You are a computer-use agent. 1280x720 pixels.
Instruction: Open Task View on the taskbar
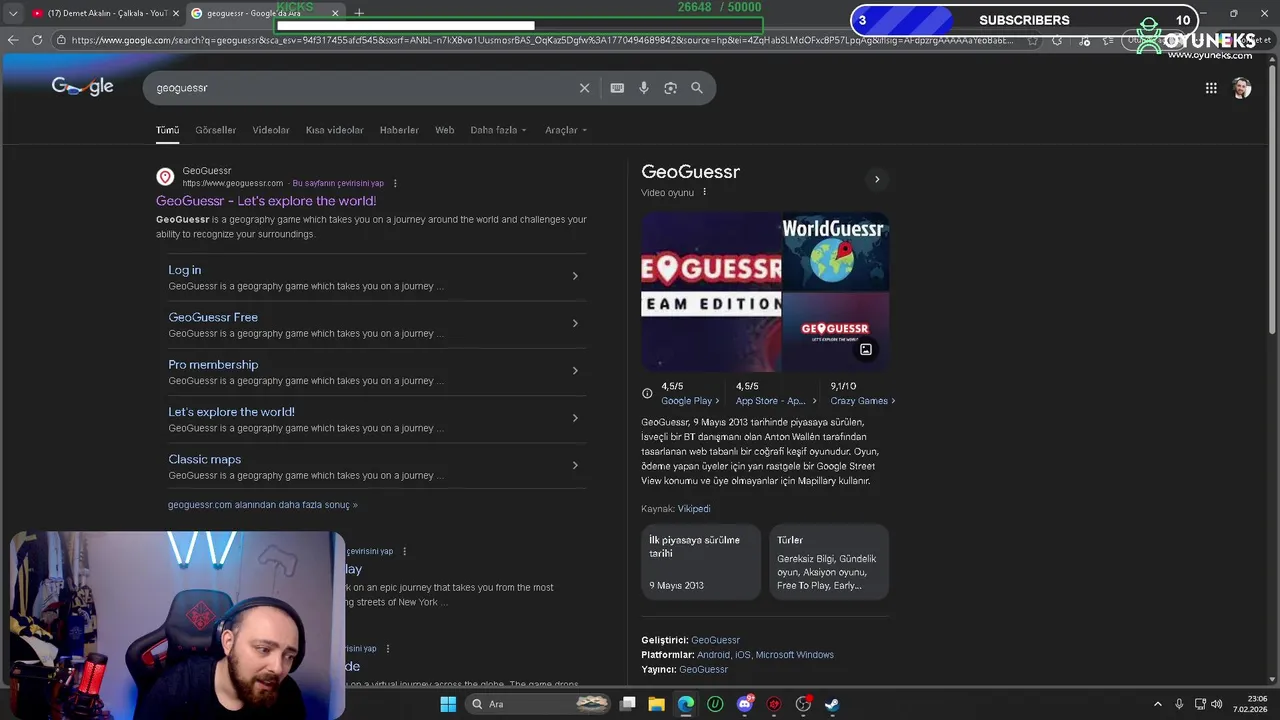[x=628, y=704]
